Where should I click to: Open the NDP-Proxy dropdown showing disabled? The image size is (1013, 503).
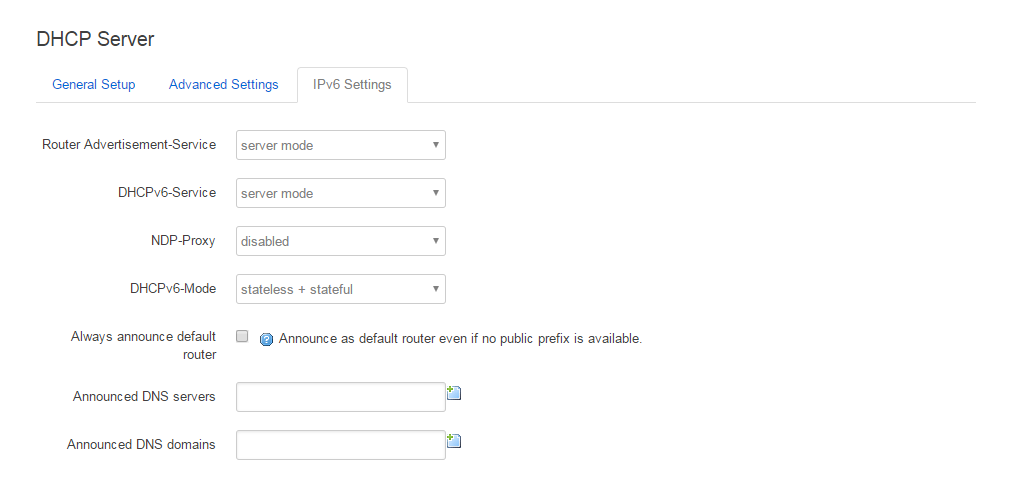pos(340,241)
